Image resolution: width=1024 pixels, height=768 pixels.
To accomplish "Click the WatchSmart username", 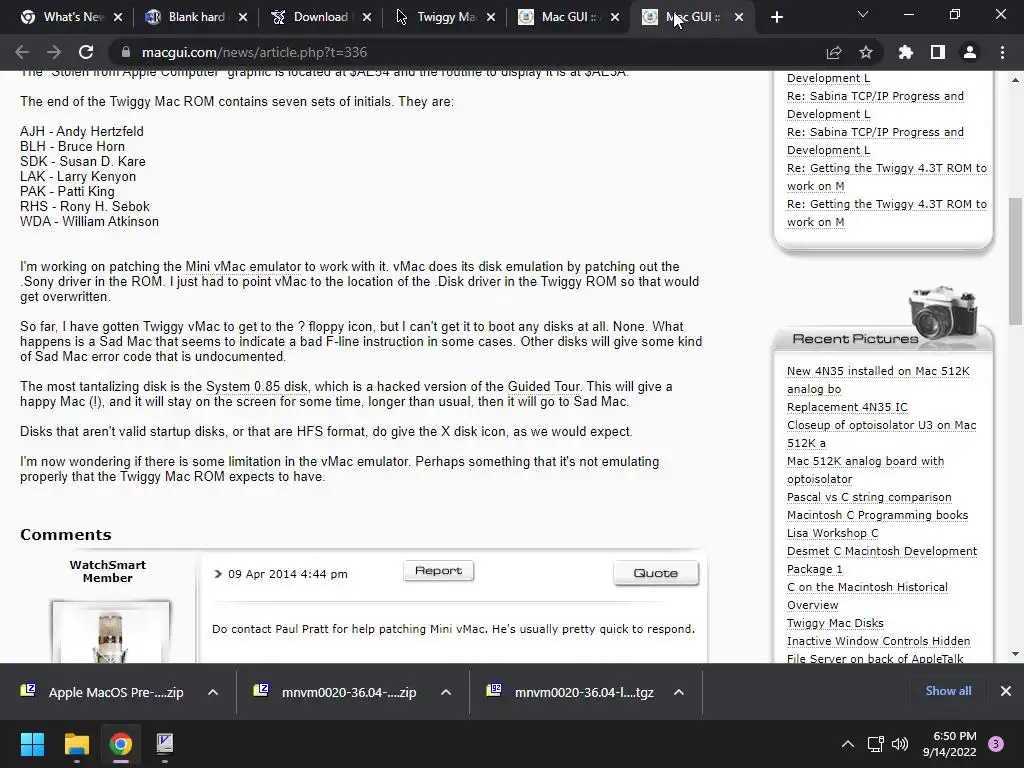I will pos(108,565).
